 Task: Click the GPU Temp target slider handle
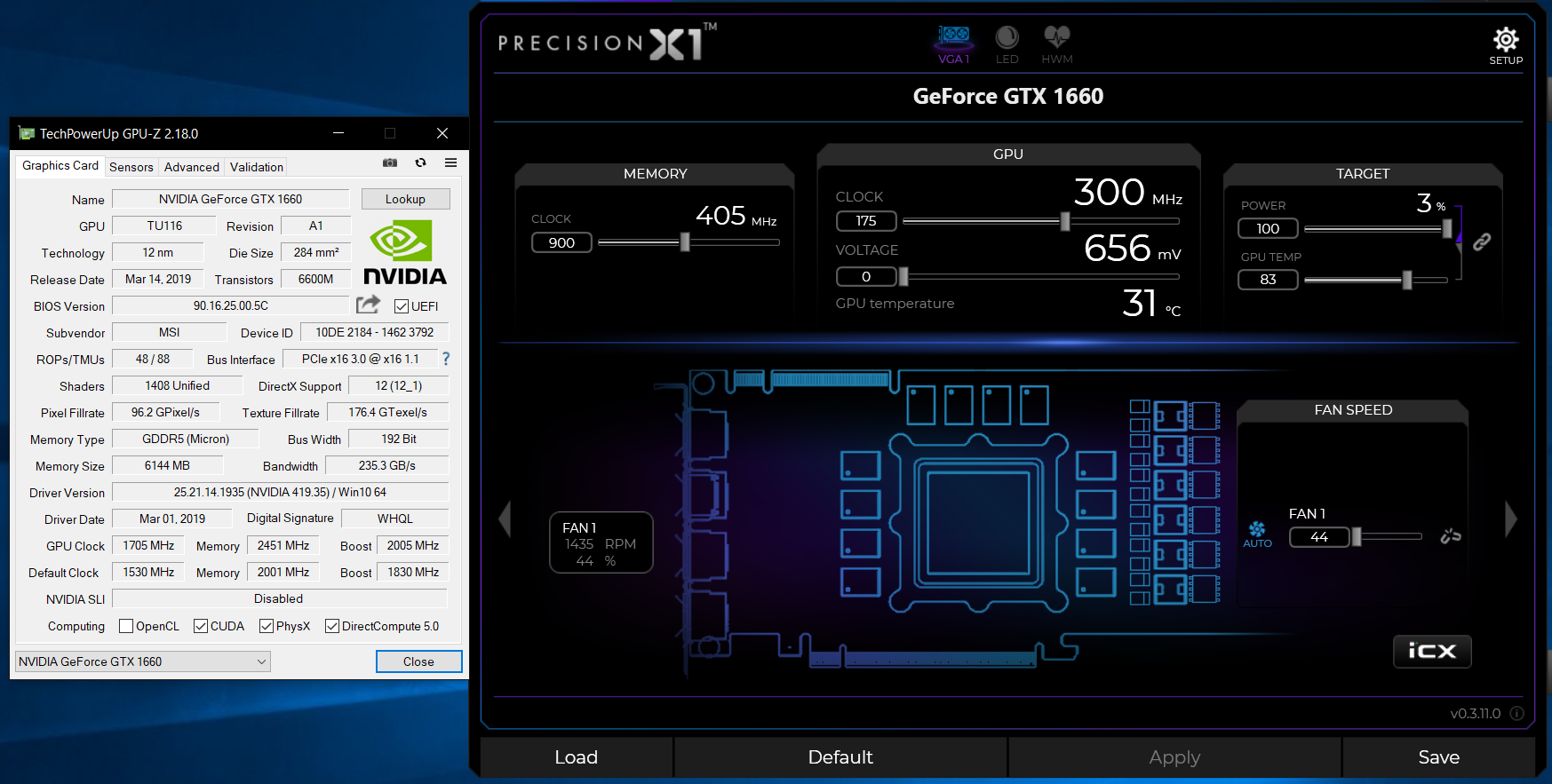tap(1407, 280)
